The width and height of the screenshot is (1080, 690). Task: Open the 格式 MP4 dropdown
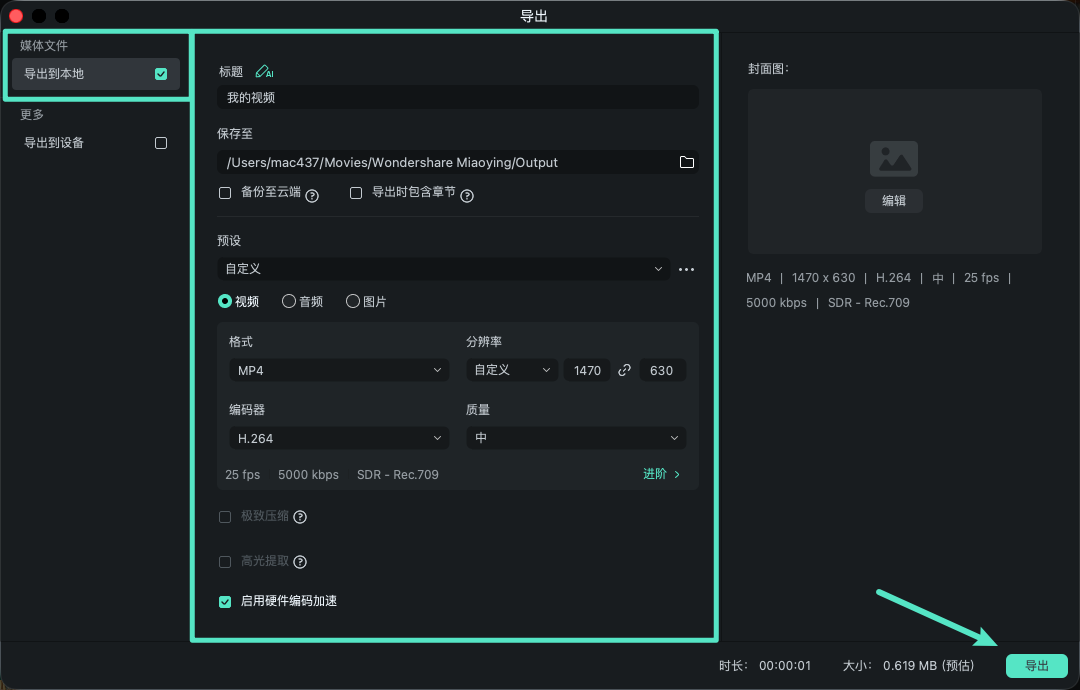coord(339,370)
